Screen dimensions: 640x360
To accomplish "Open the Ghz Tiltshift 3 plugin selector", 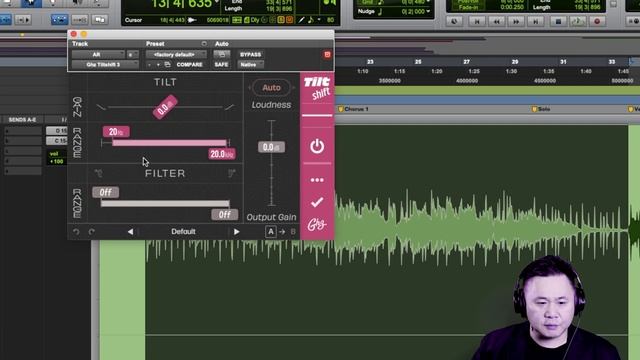I will coord(105,64).
